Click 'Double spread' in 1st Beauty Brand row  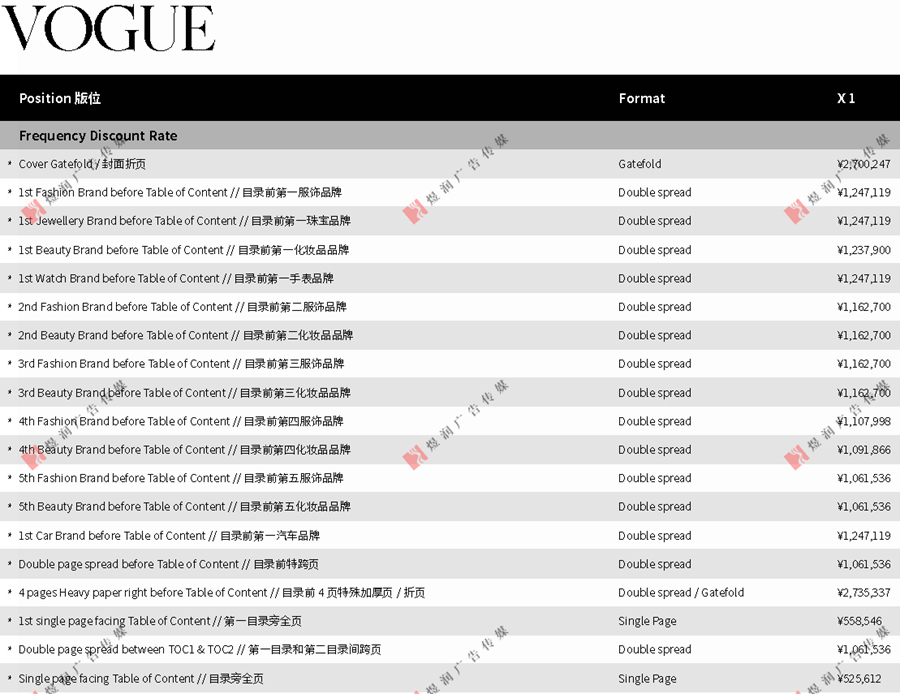click(655, 250)
